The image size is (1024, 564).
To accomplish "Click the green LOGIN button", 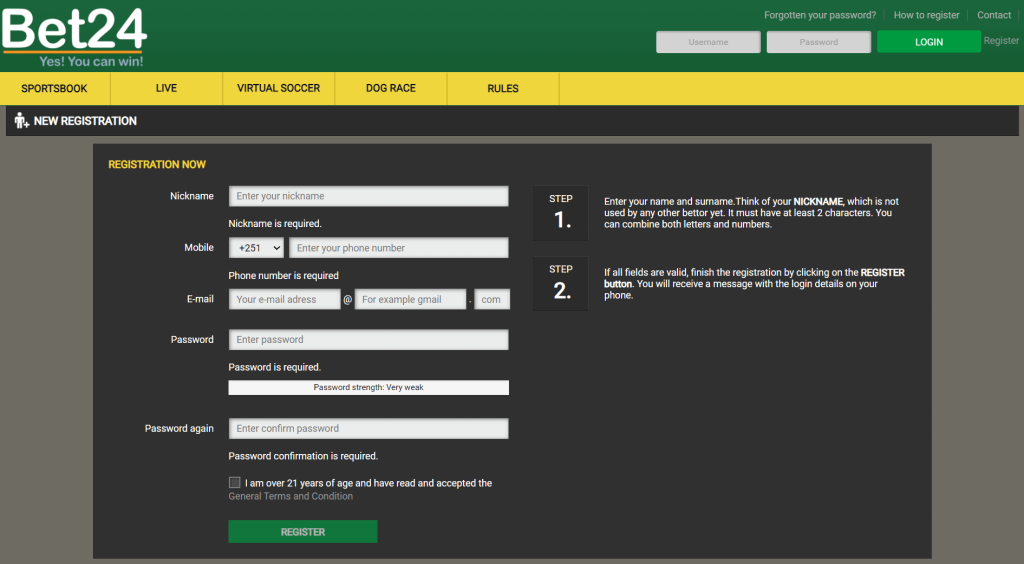I will [x=929, y=42].
